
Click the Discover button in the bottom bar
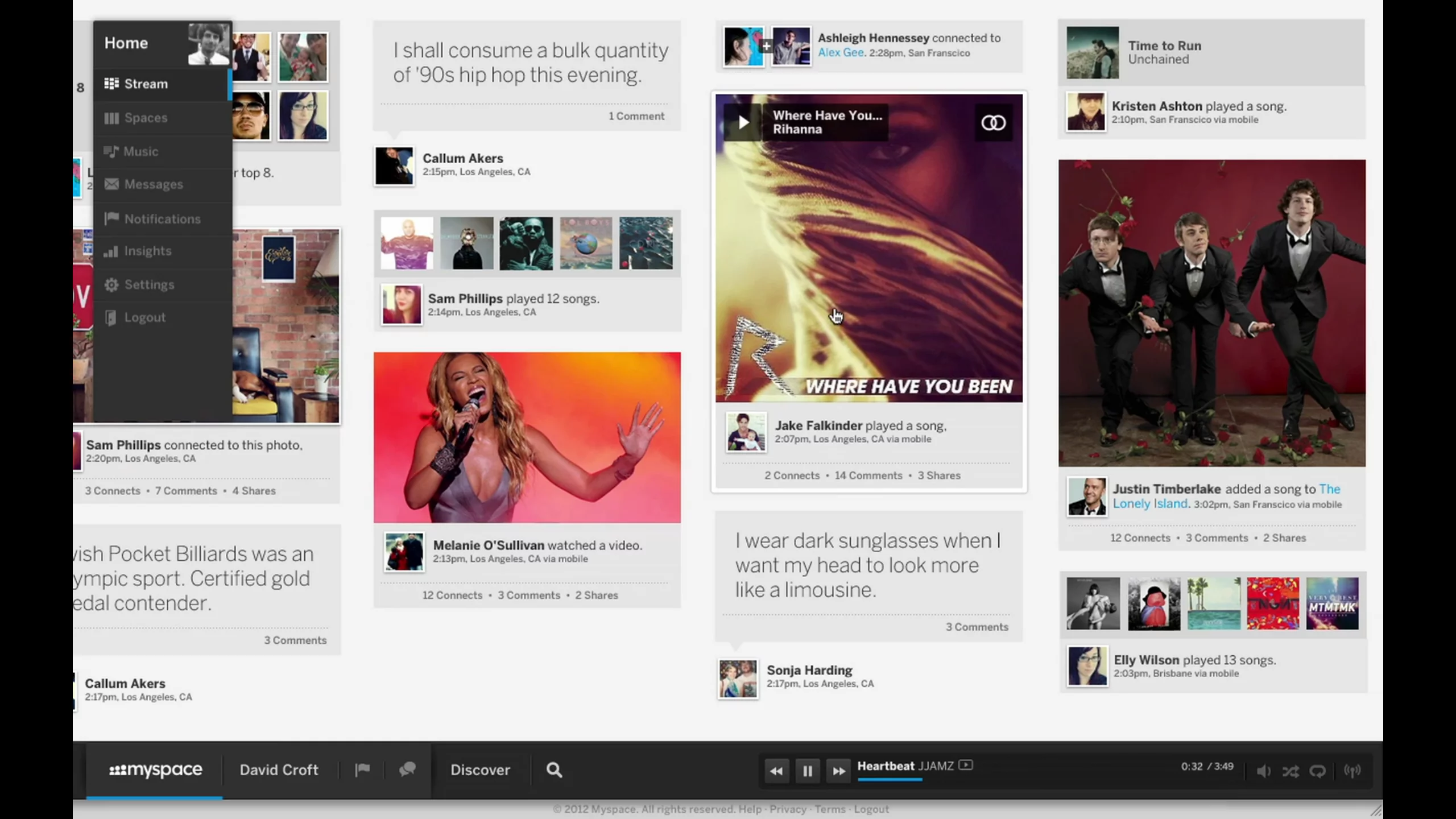pyautogui.click(x=480, y=770)
